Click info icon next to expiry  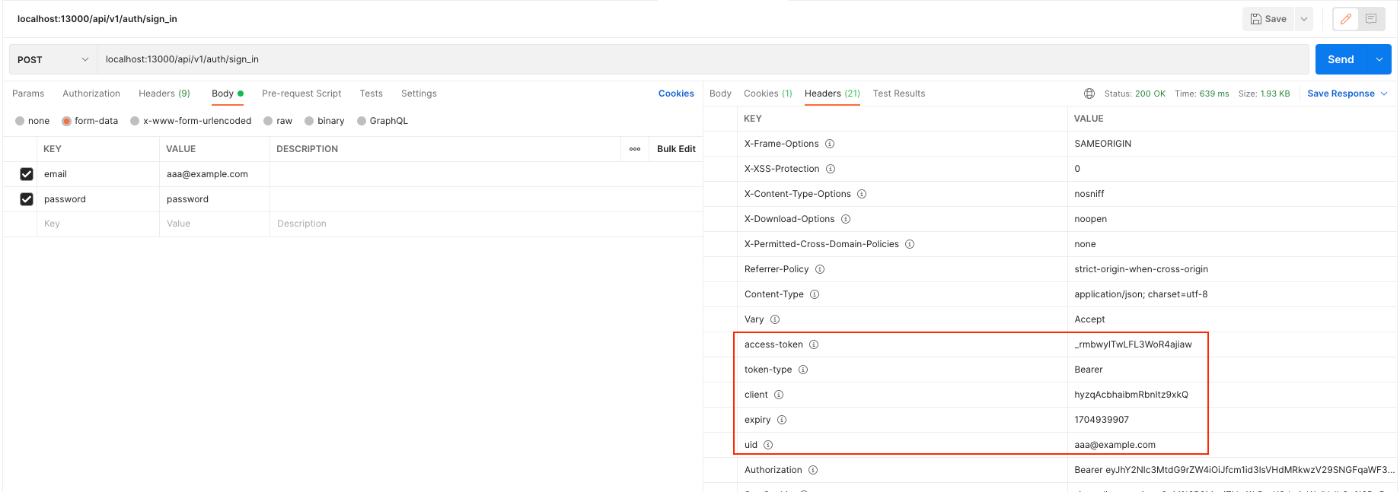782,420
